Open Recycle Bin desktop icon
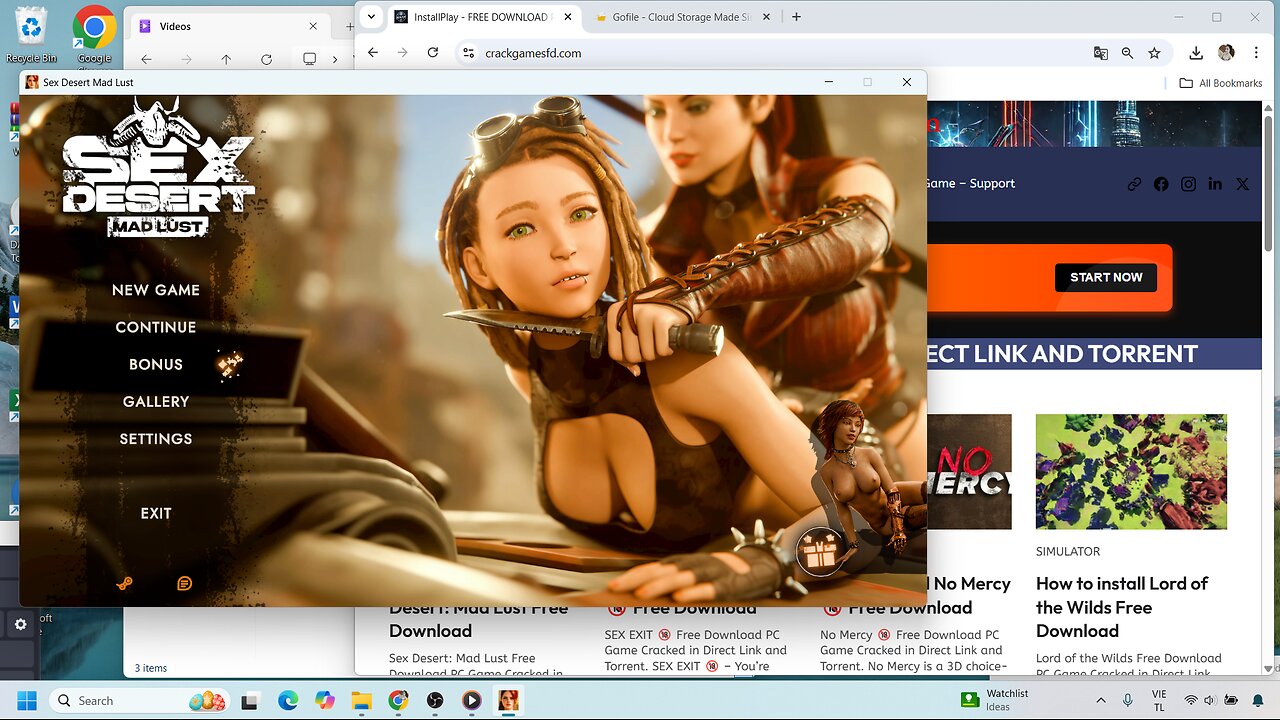 (31, 35)
